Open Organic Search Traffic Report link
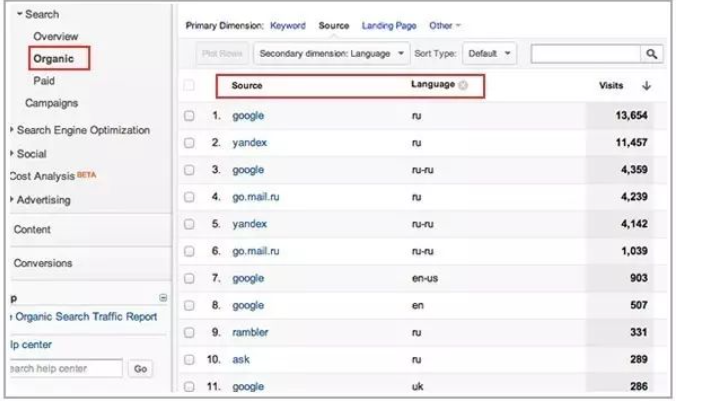713x403 pixels. [85, 317]
